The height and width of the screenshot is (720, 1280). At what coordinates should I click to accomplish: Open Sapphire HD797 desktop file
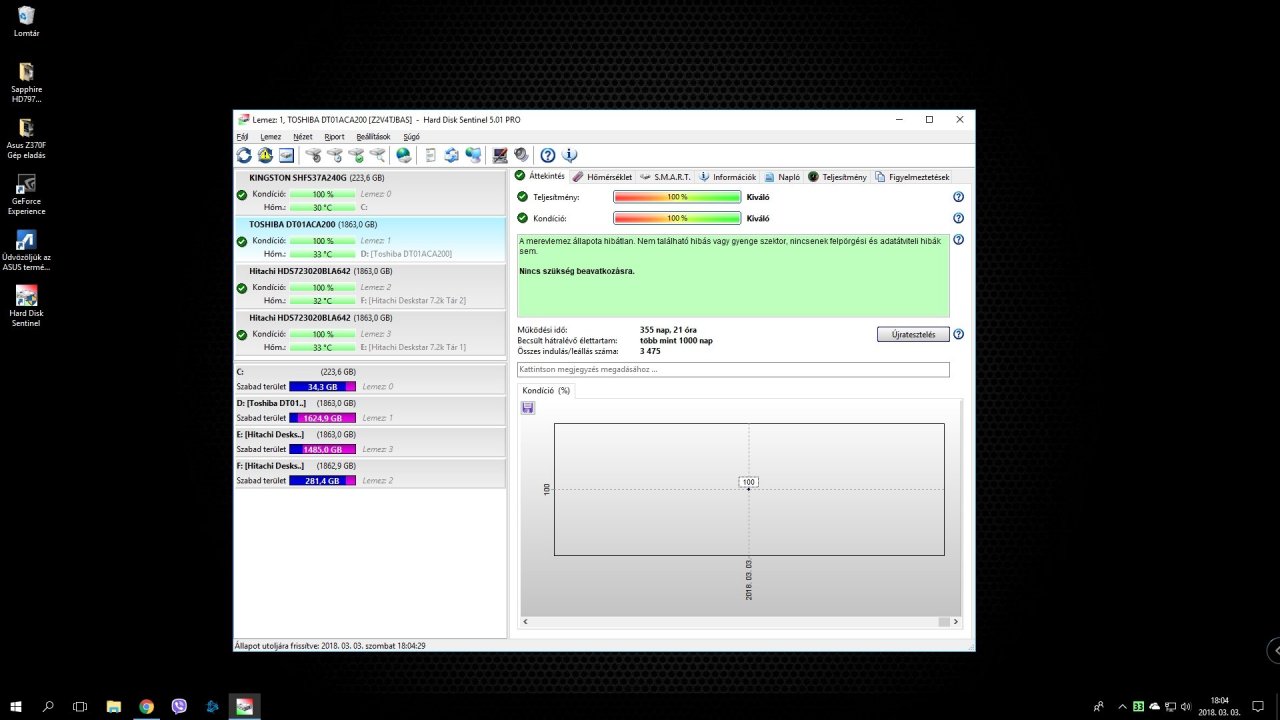coord(27,82)
